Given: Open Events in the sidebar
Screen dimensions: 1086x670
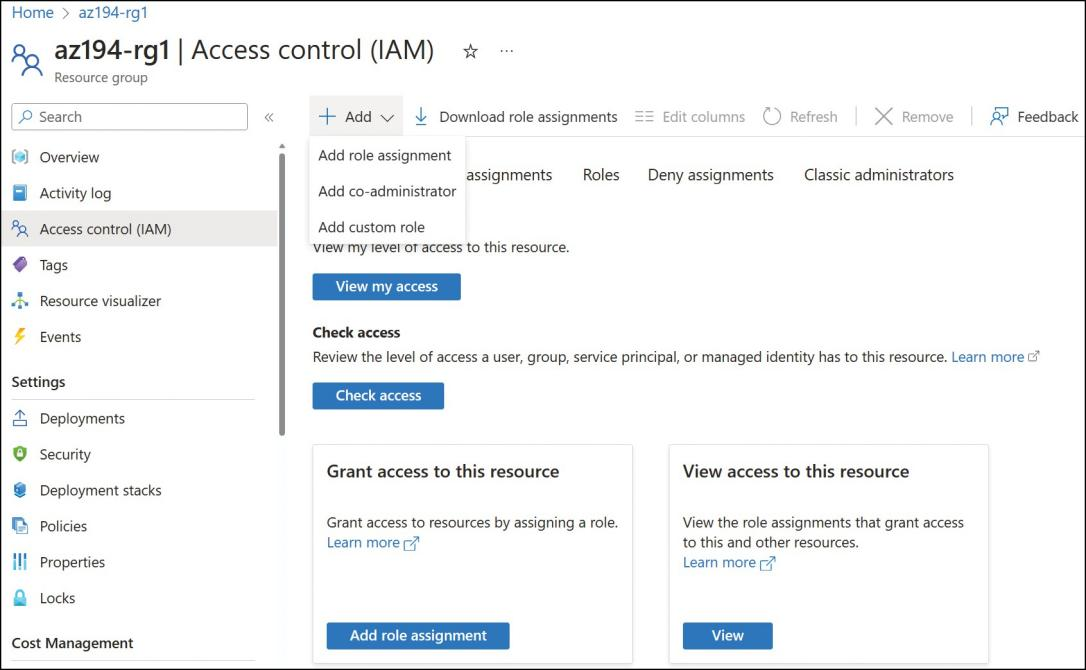Looking at the screenshot, I should (x=60, y=337).
